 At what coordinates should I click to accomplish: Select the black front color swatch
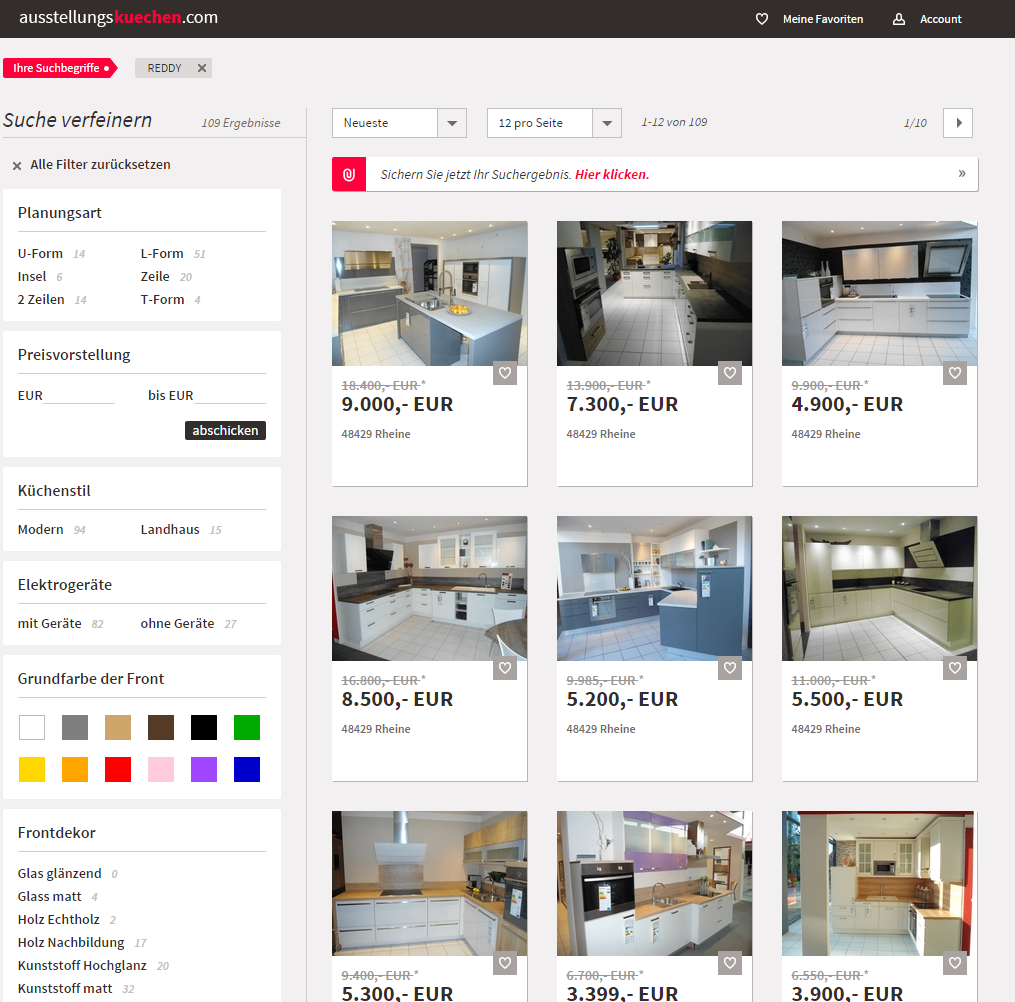click(x=204, y=728)
